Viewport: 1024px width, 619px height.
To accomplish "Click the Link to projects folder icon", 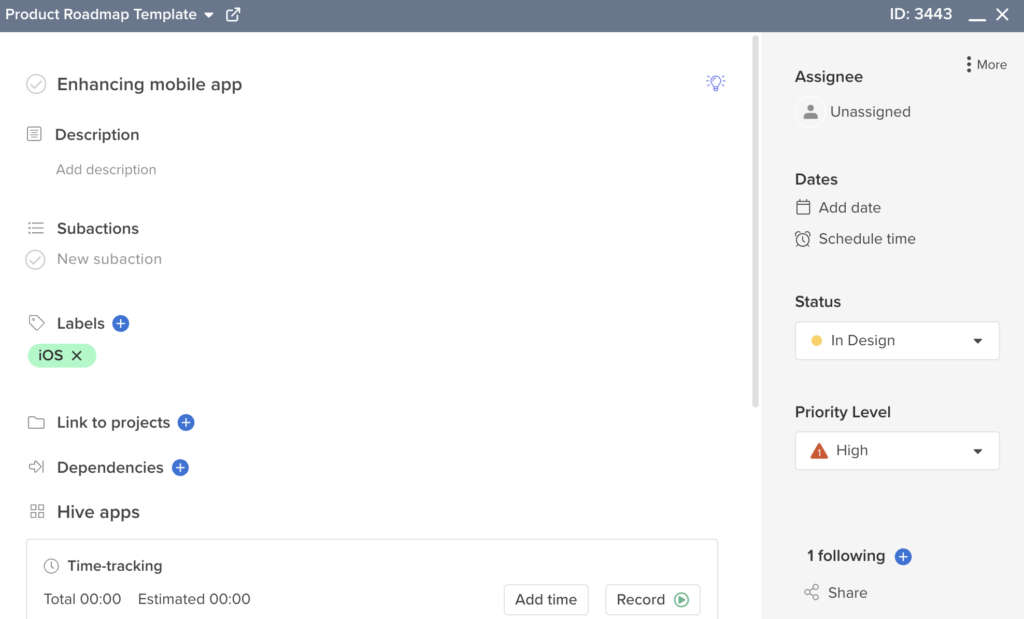I will tap(37, 422).
